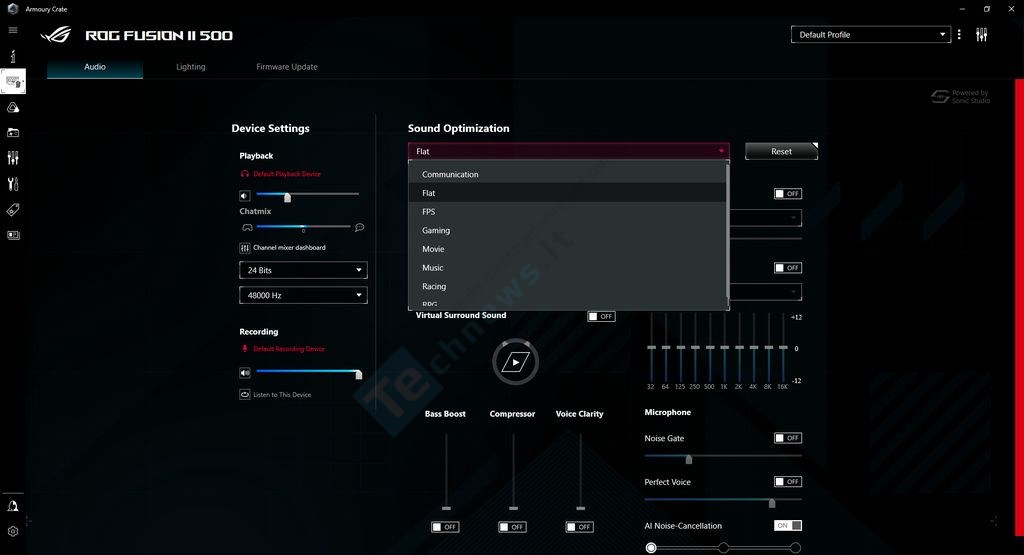Select Communication preset from the list
Viewport: 1024px width, 555px height.
point(567,174)
